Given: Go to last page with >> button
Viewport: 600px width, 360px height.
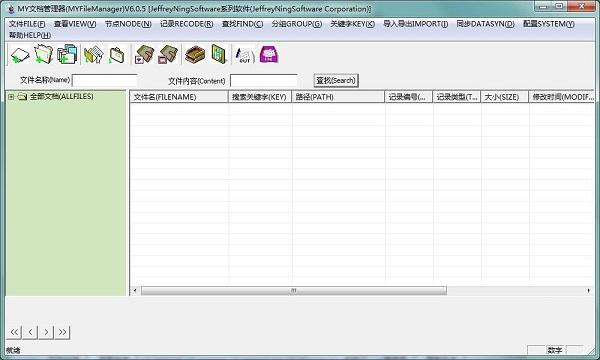Looking at the screenshot, I should click(62, 332).
